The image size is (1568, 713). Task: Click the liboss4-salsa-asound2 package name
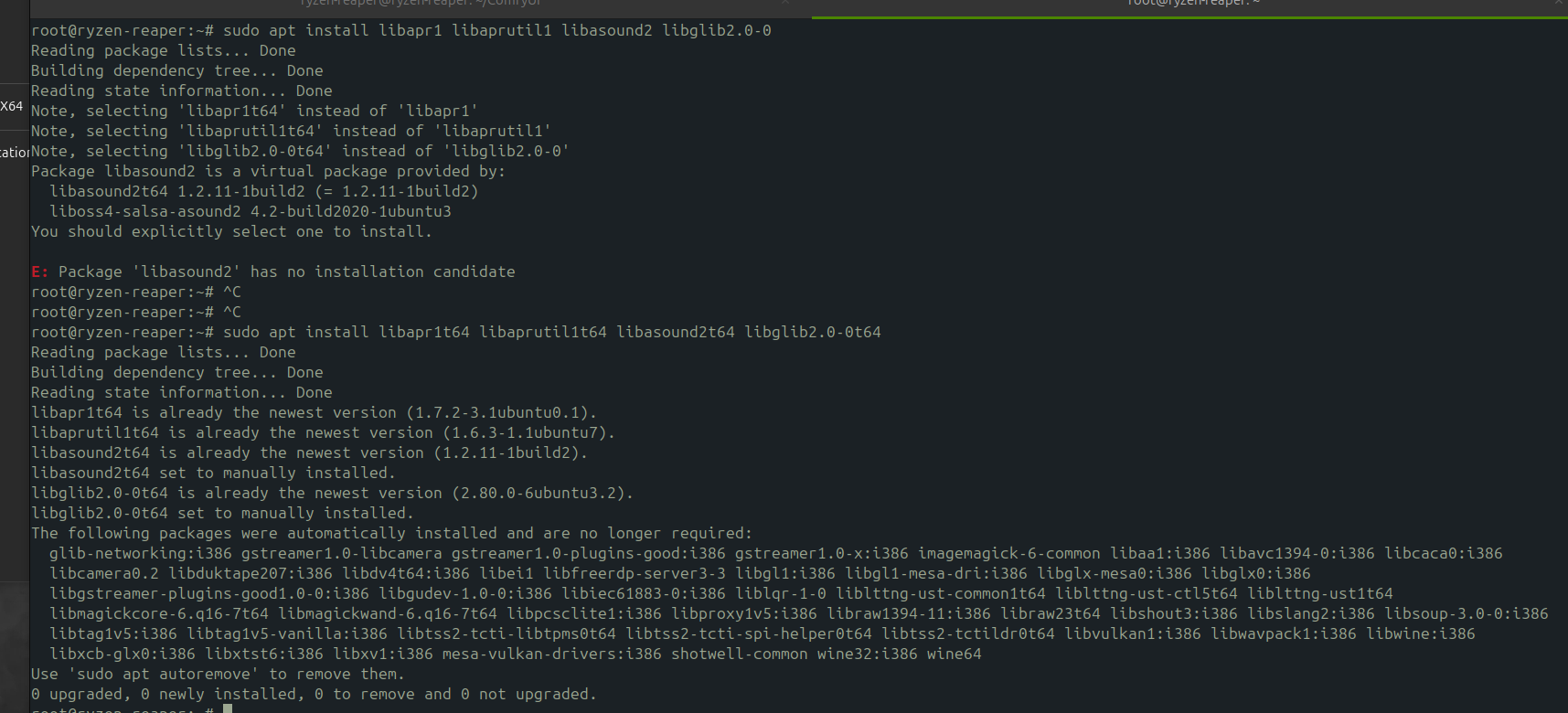(145, 211)
